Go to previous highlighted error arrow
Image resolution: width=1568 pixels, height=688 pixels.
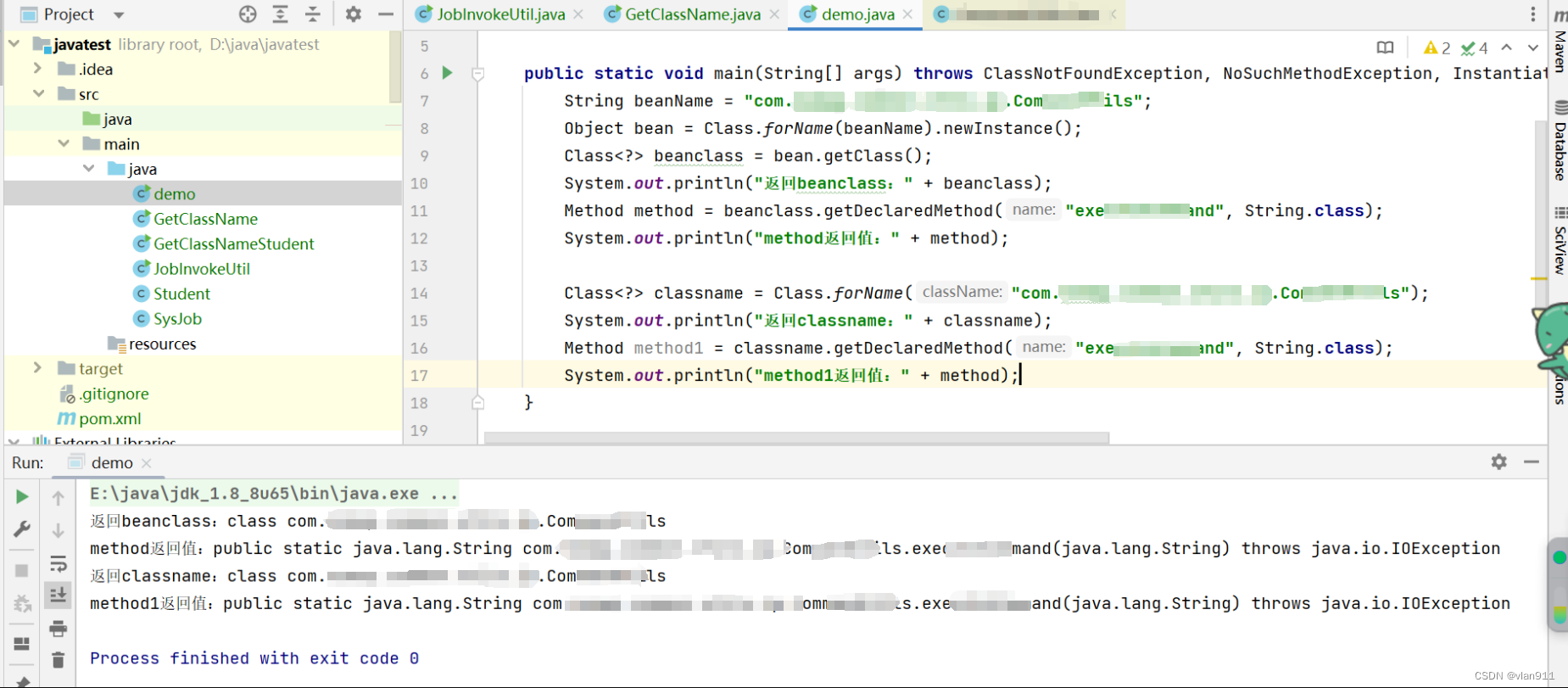coord(1507,48)
